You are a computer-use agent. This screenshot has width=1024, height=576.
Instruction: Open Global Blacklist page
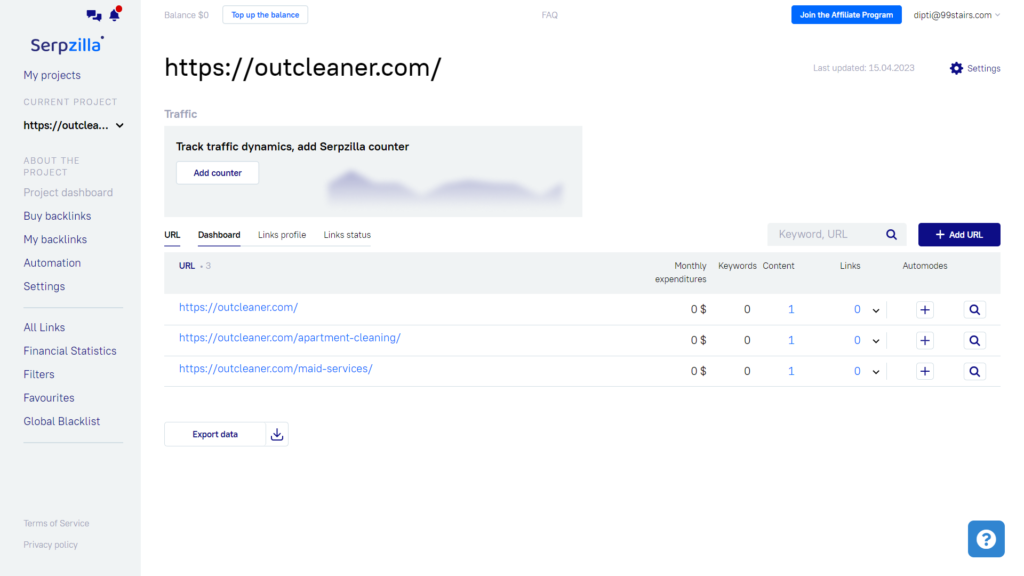62,422
